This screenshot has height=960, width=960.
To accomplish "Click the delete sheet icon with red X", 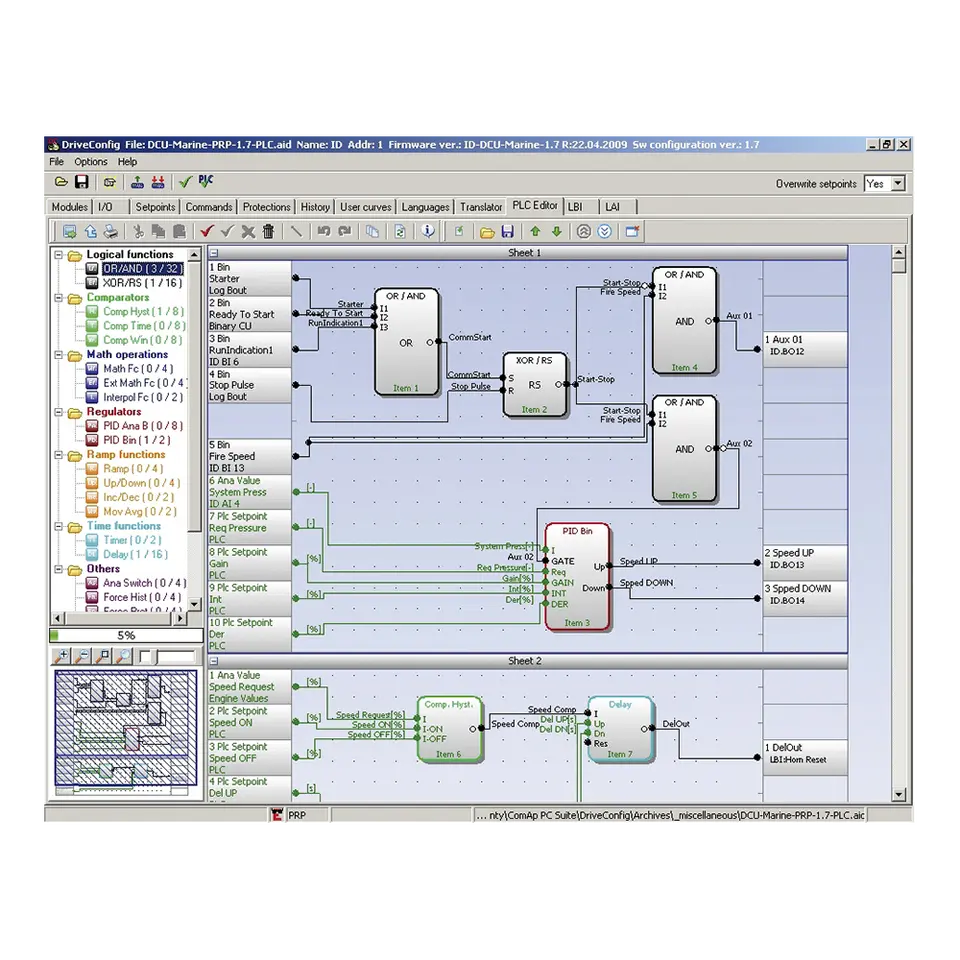I will click(632, 231).
